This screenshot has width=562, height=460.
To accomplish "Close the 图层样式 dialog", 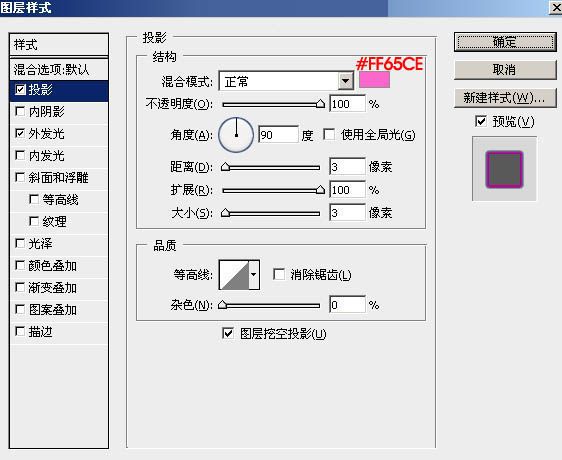I will 556,8.
